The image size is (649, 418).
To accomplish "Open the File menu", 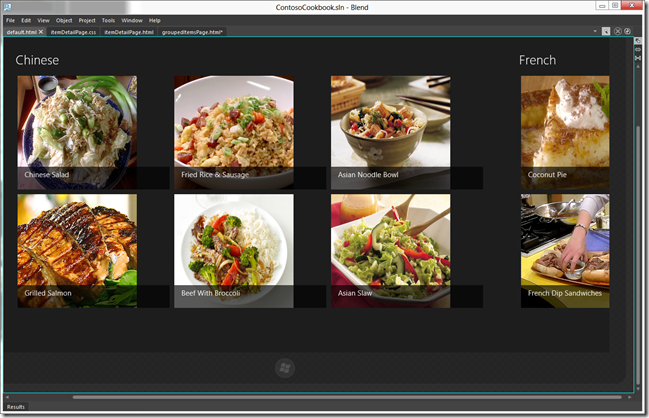I will 11,20.
